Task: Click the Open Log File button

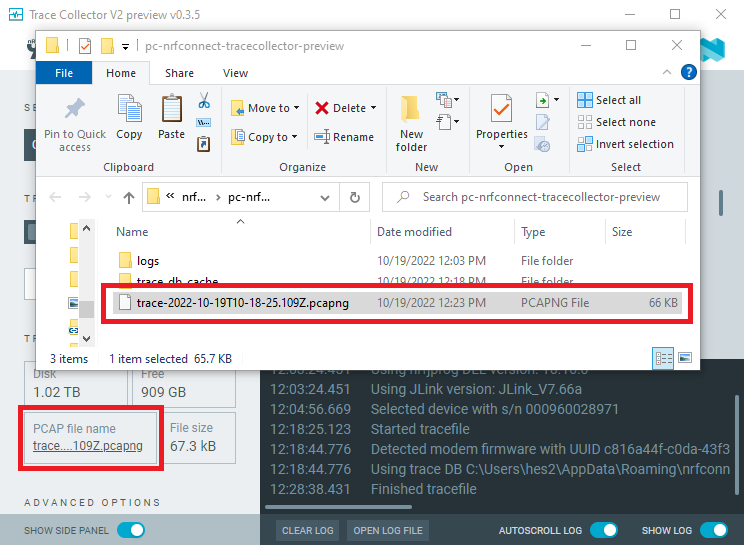Action: (388, 530)
